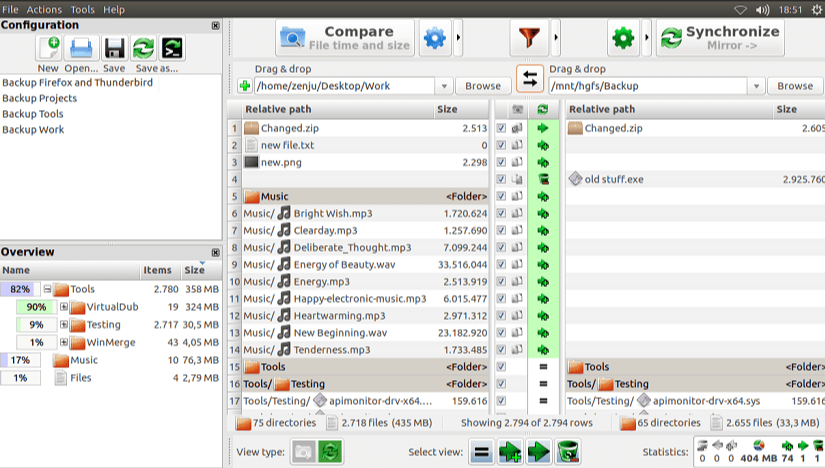Sort Overview by Items column header
825x468 pixels.
click(x=157, y=270)
